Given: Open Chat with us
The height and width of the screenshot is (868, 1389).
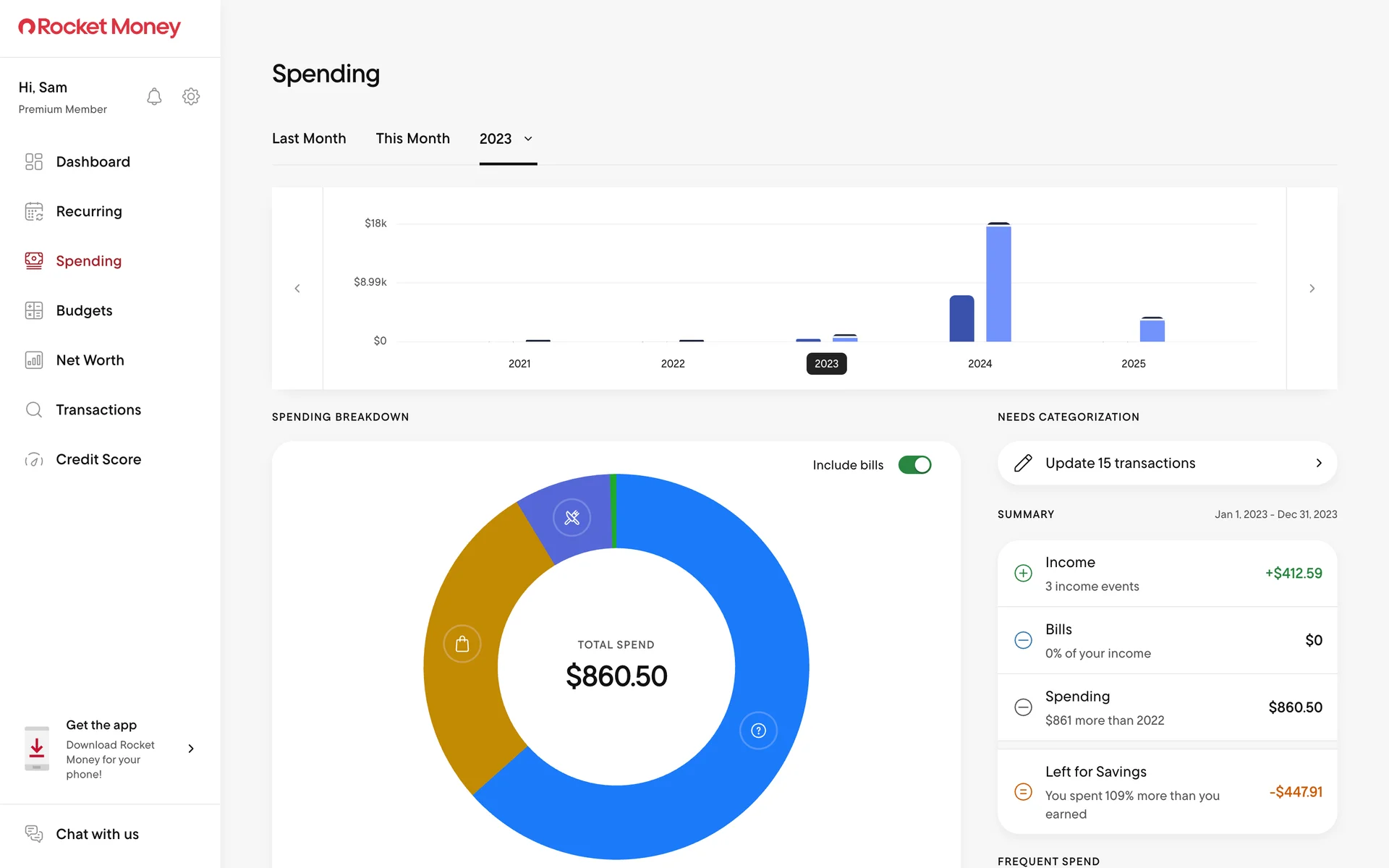Looking at the screenshot, I should pyautogui.click(x=97, y=834).
